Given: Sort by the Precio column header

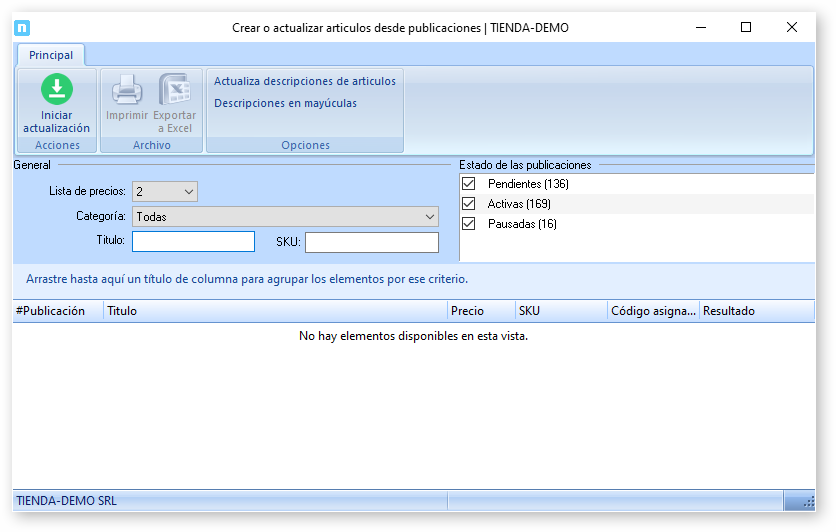Looking at the screenshot, I should point(480,311).
